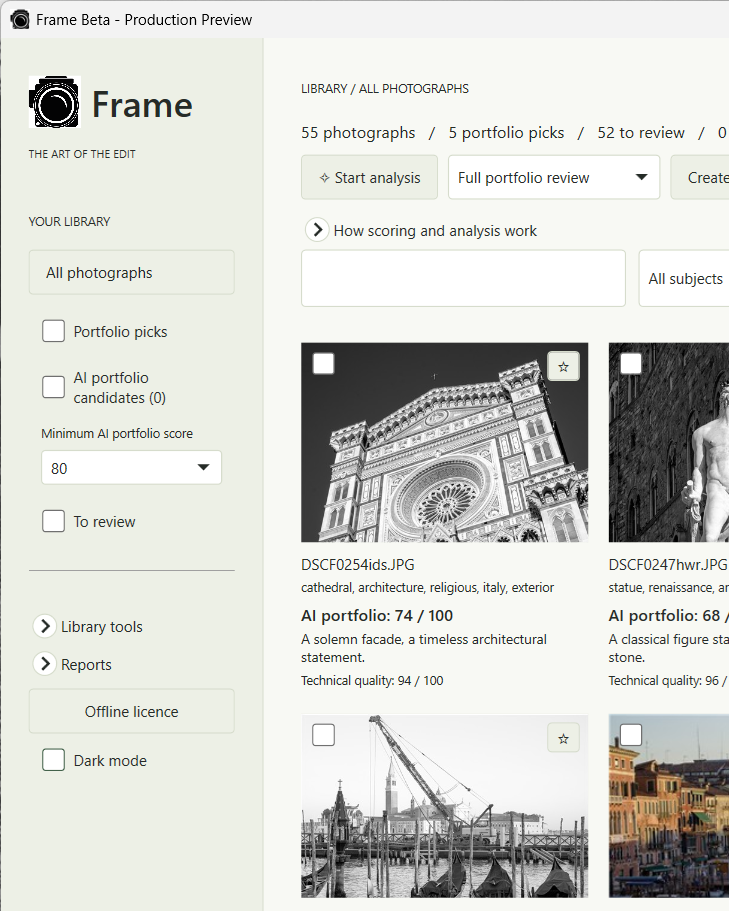Image resolution: width=729 pixels, height=911 pixels.
Task: Click the Frame camera logo in sidebar
Action: [x=55, y=102]
